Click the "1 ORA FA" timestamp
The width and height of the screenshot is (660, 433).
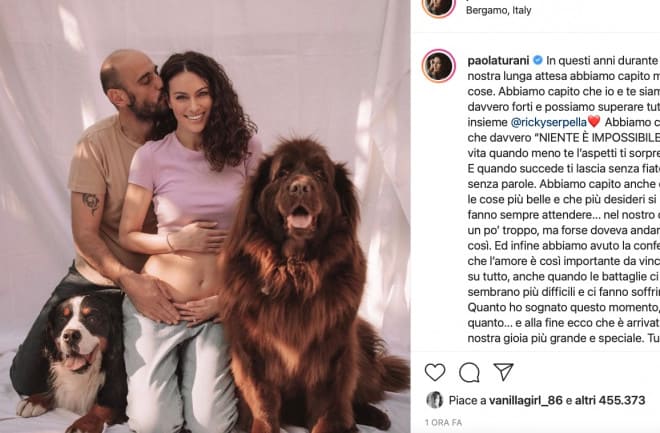click(443, 422)
